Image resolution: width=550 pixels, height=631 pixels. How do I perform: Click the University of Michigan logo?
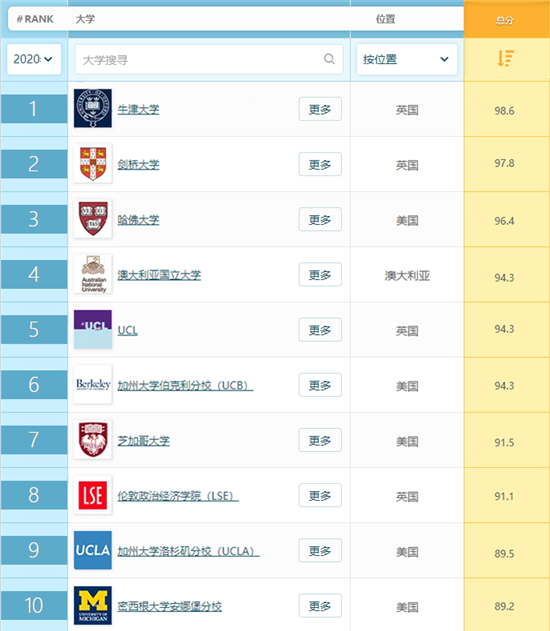pos(93,605)
